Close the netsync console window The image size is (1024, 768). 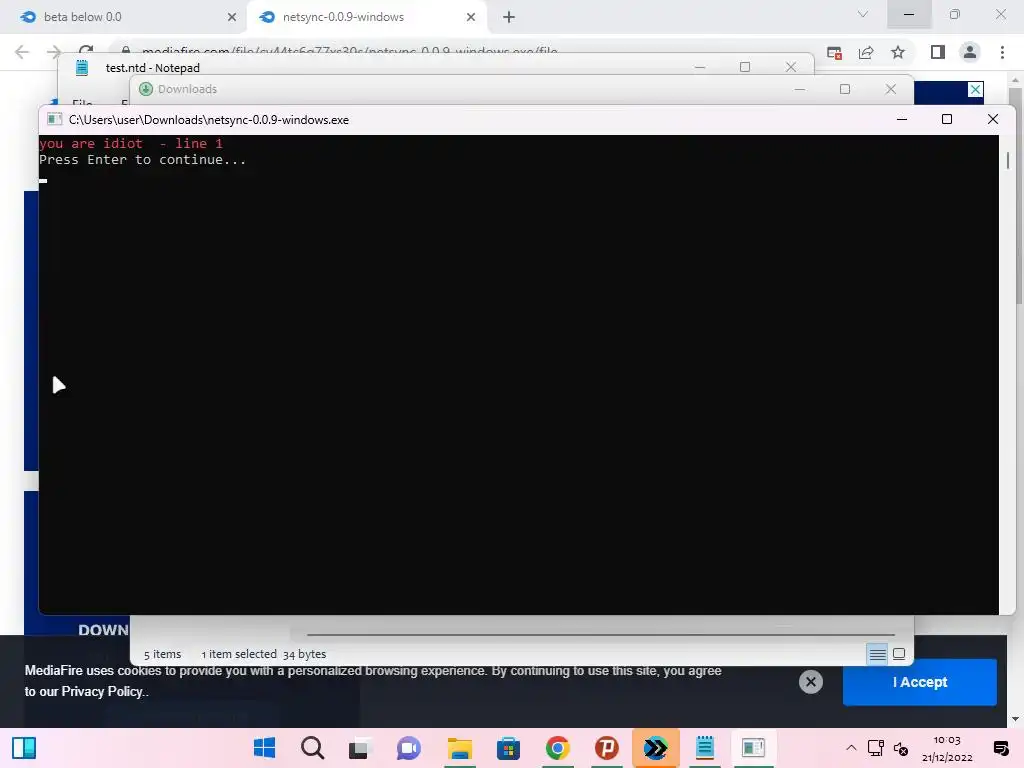pos(993,120)
